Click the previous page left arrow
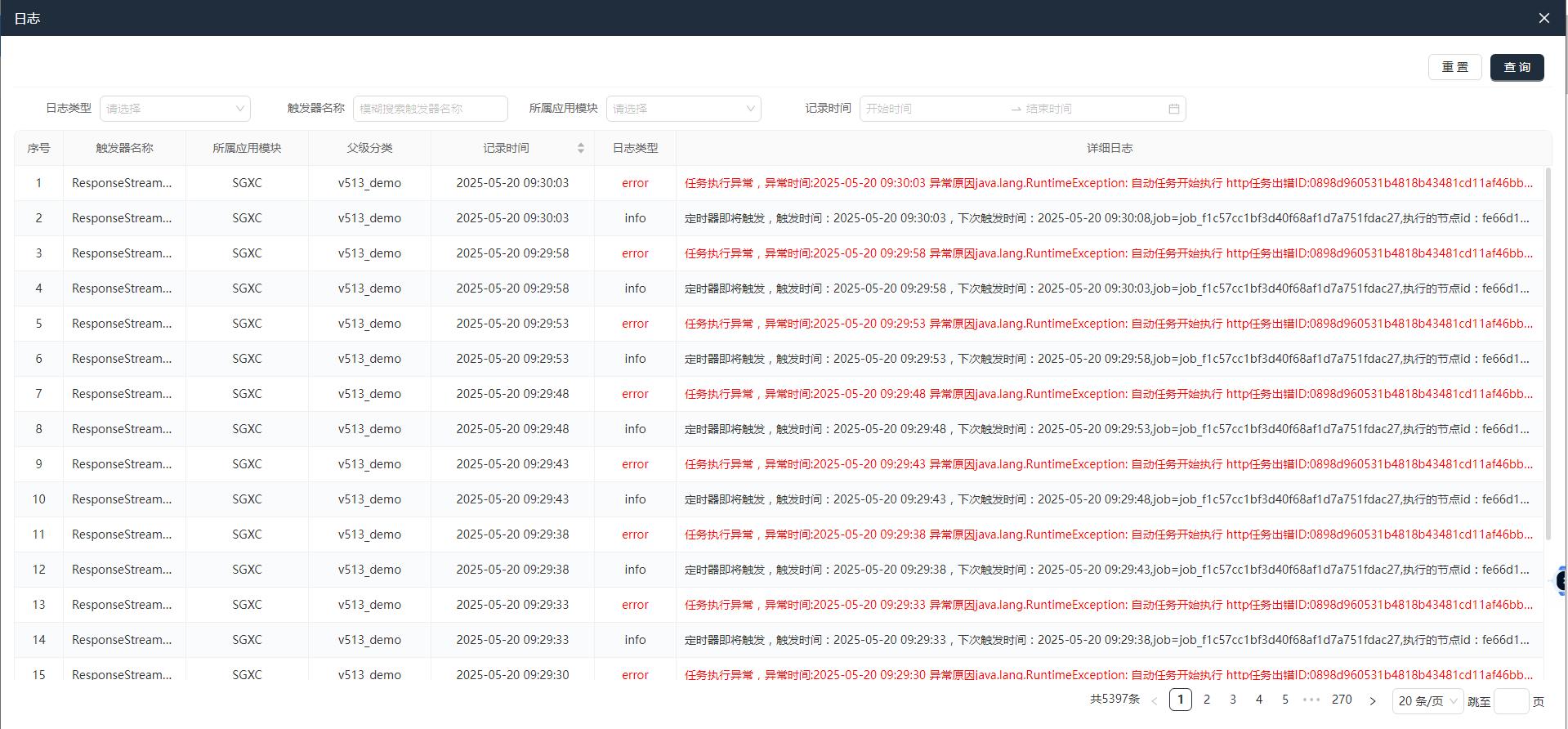This screenshot has width=1568, height=729. tap(1155, 700)
